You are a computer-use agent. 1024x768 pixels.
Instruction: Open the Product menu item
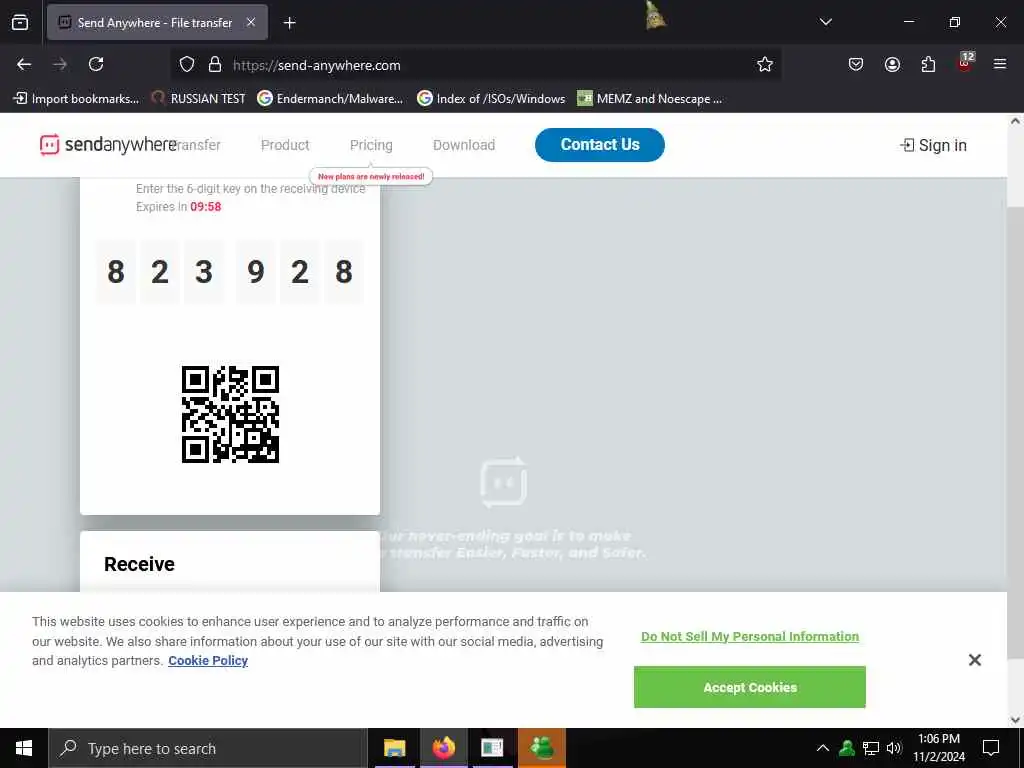[285, 145]
